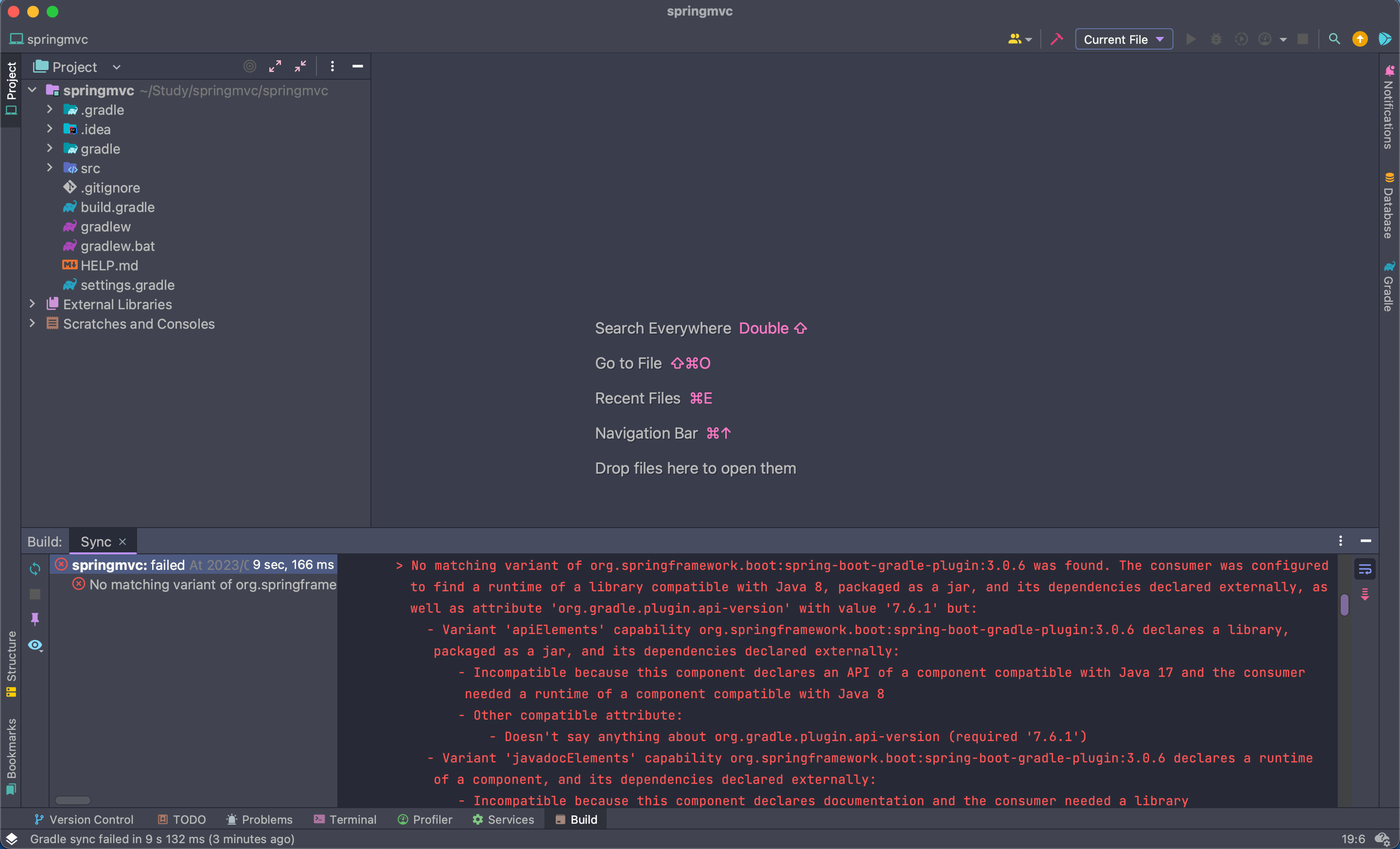The height and width of the screenshot is (849, 1400).
Task: Select 'No matching variant' error node
Action: click(x=205, y=584)
